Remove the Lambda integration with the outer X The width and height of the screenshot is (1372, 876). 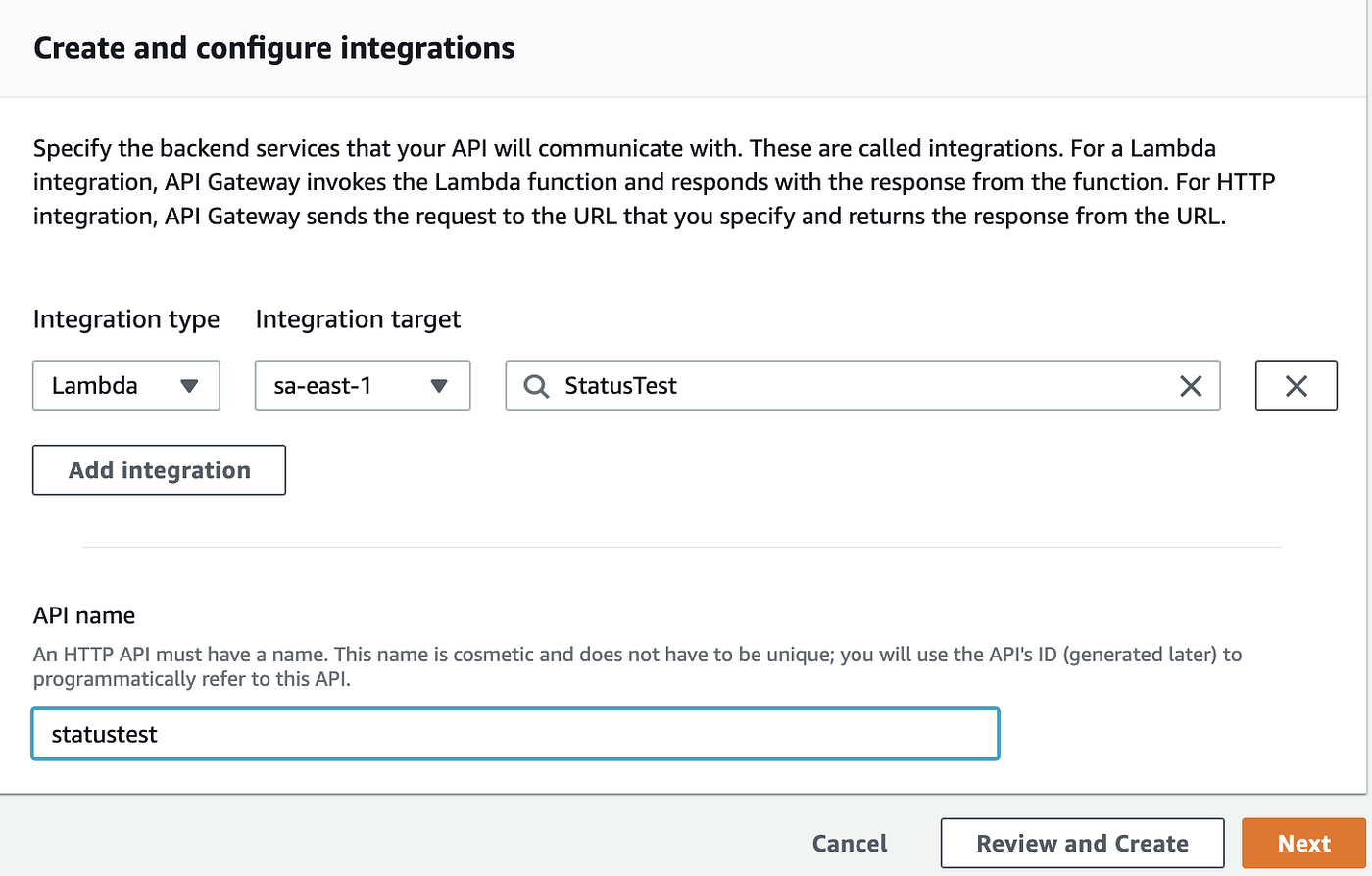[x=1296, y=385]
